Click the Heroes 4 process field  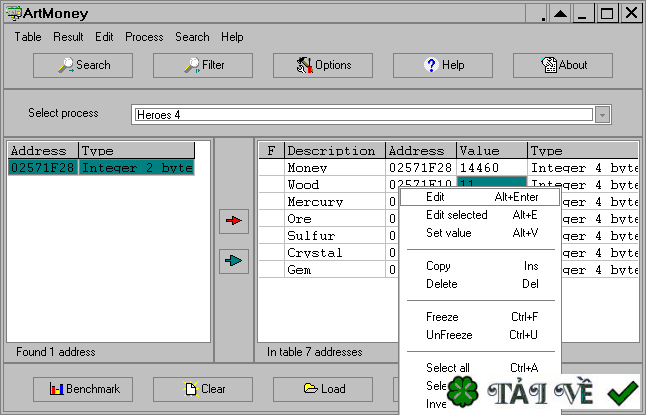pos(364,115)
